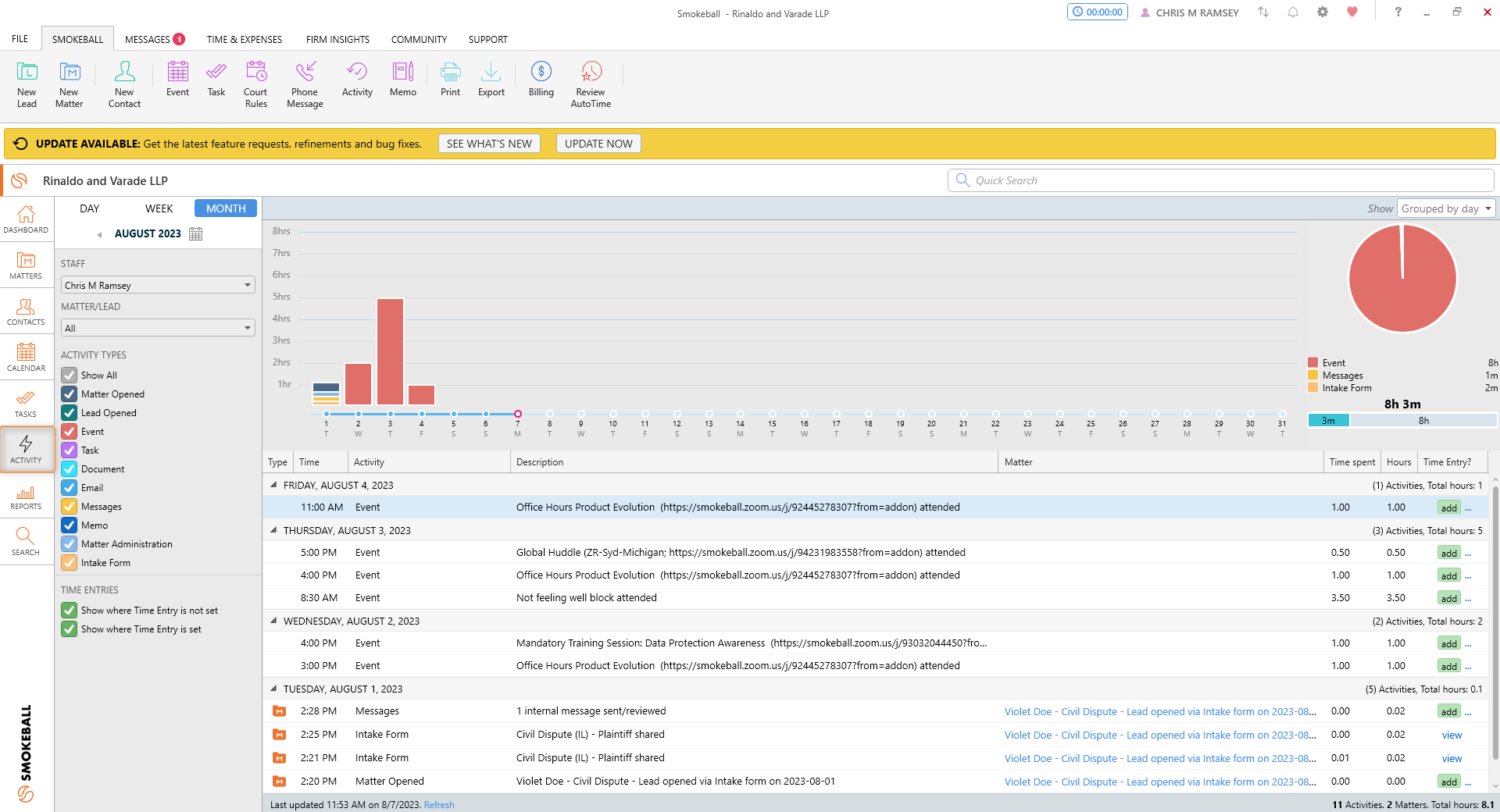Click SEE WHAT'S NEW button
1500x812 pixels.
(489, 144)
